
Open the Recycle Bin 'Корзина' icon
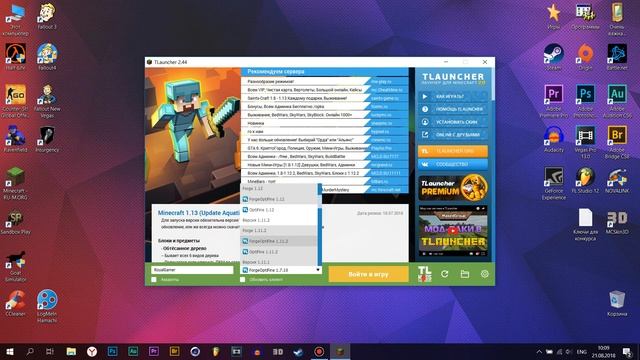617,303
